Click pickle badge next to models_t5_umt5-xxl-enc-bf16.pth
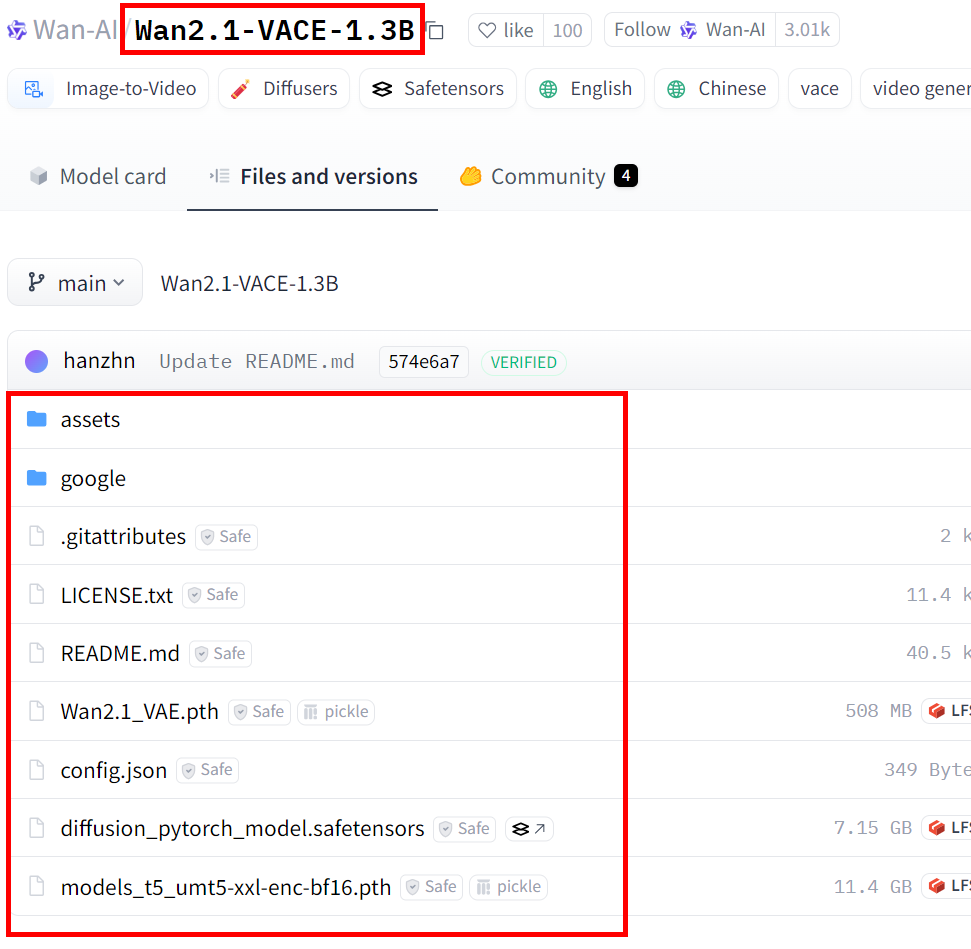This screenshot has width=971, height=949. coord(508,887)
